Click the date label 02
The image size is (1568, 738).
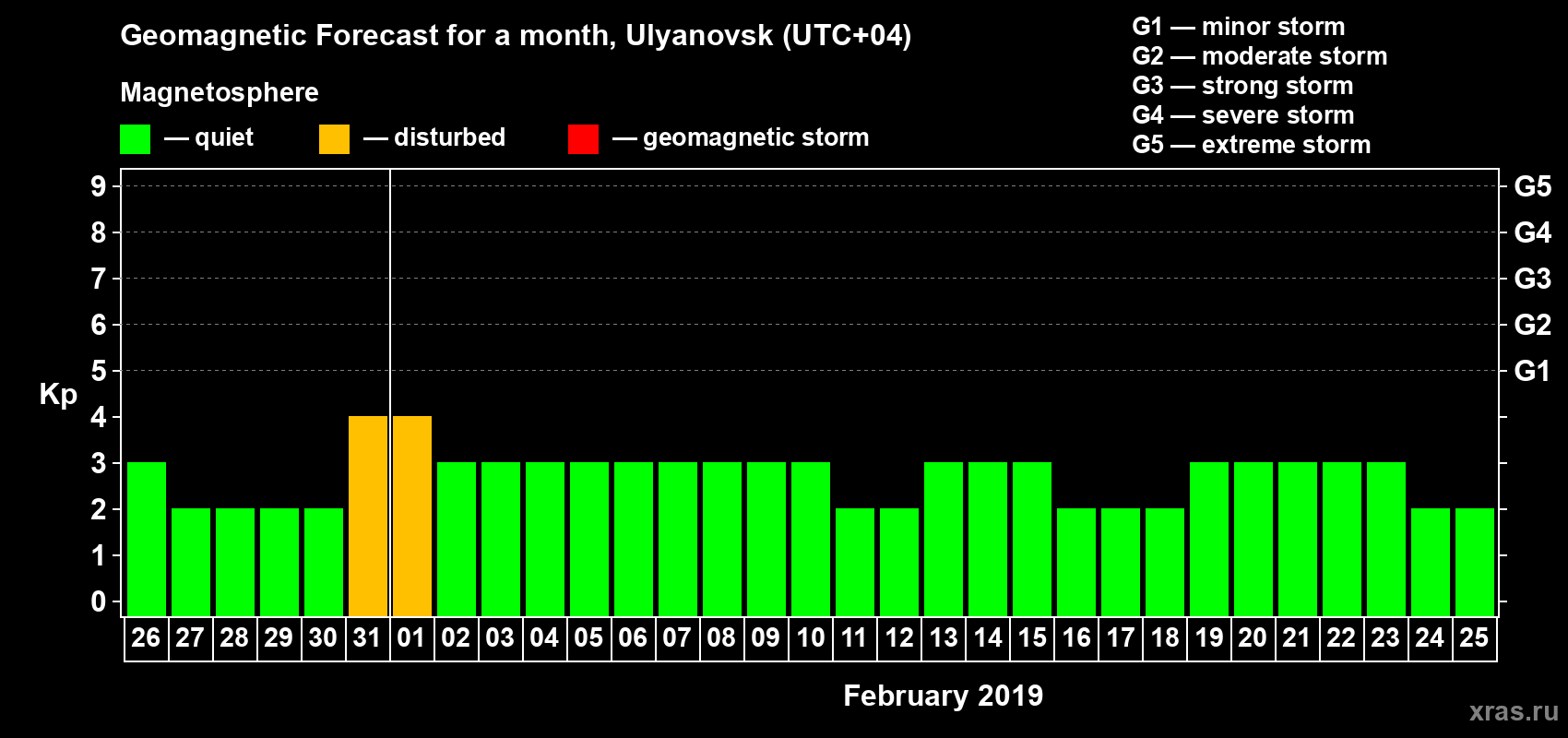456,637
